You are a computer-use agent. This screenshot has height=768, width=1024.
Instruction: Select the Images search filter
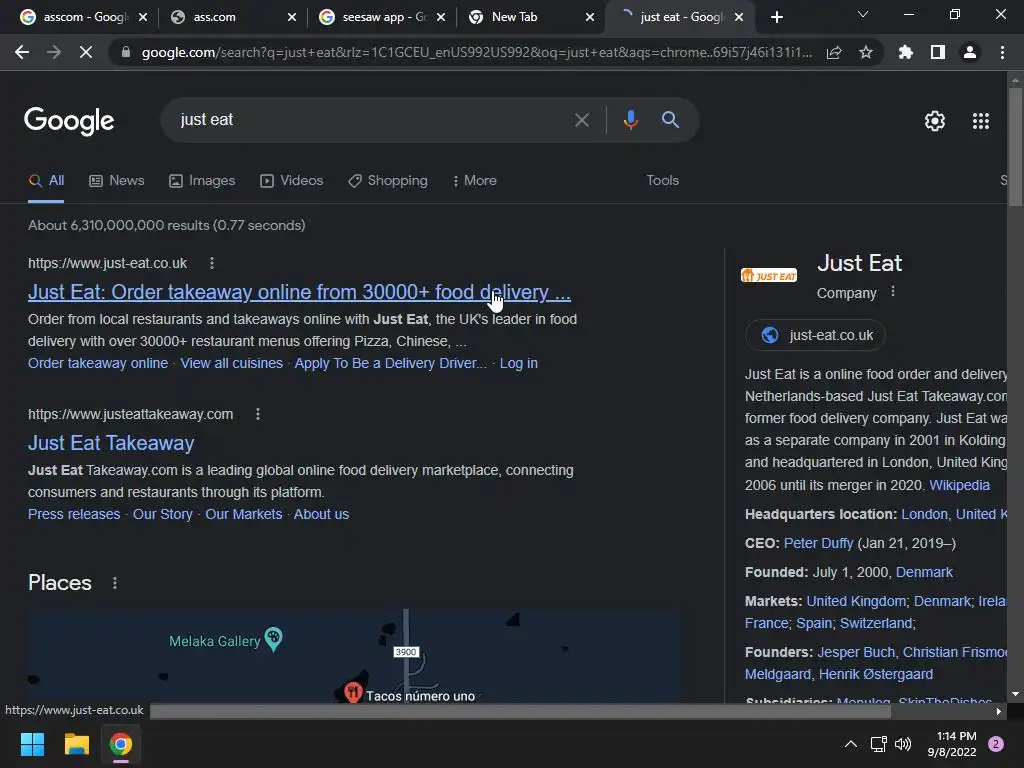pyautogui.click(x=202, y=181)
